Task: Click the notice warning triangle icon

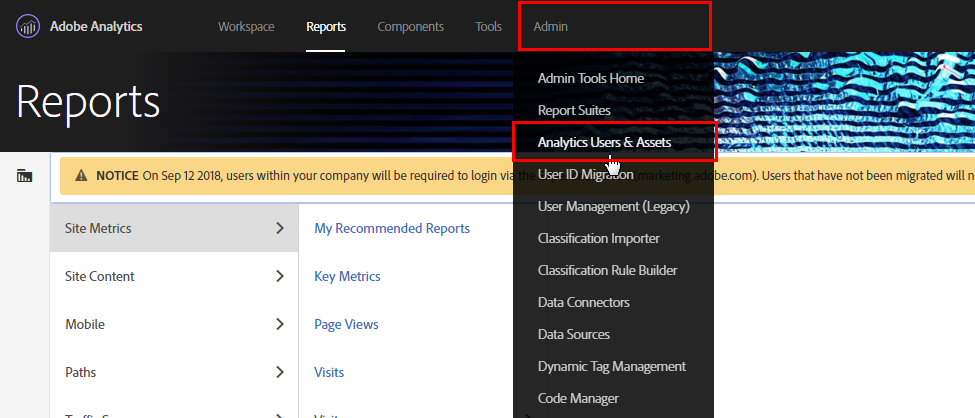Action: pos(81,175)
